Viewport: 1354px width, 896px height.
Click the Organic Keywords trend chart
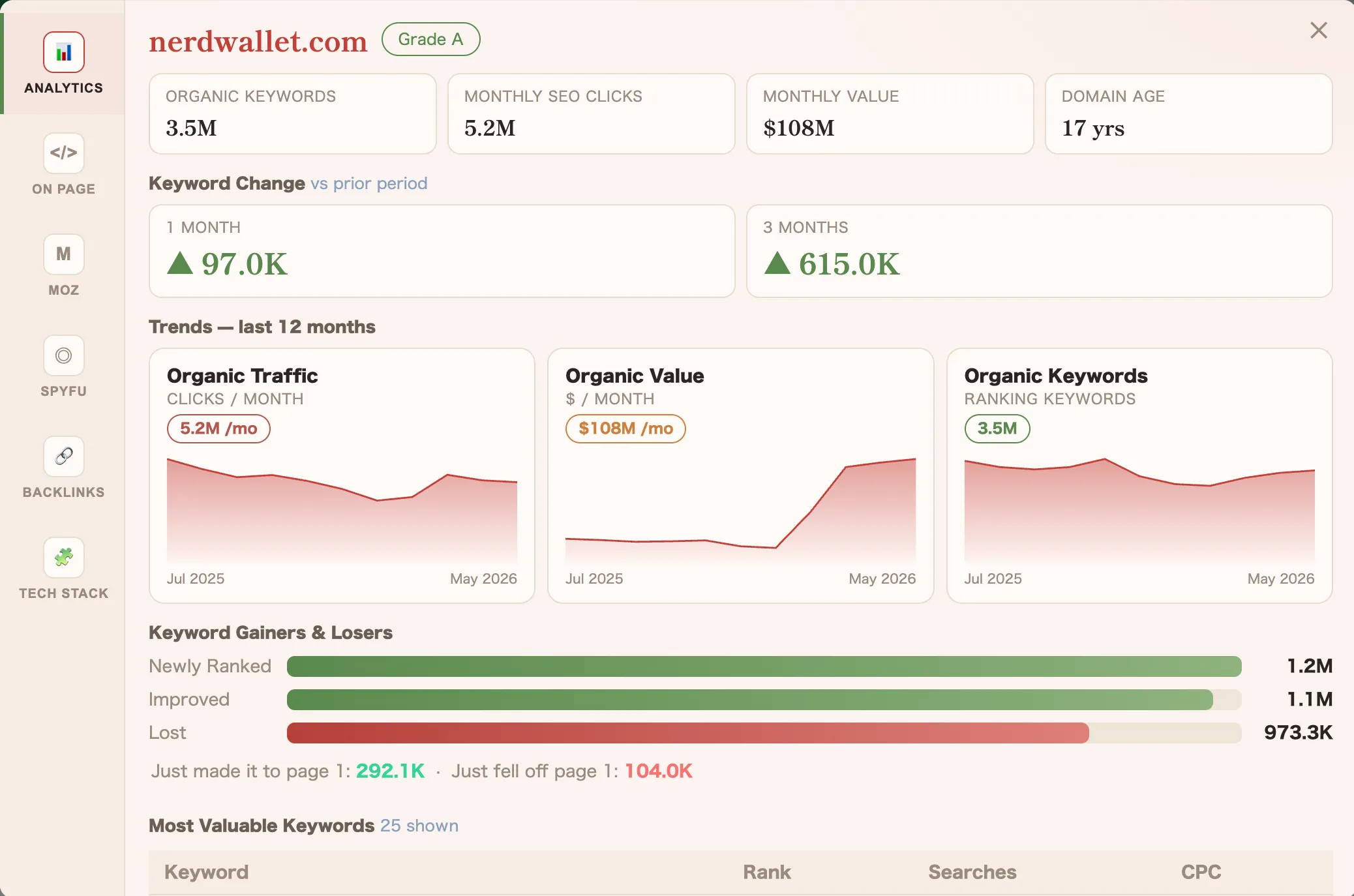click(x=1139, y=510)
